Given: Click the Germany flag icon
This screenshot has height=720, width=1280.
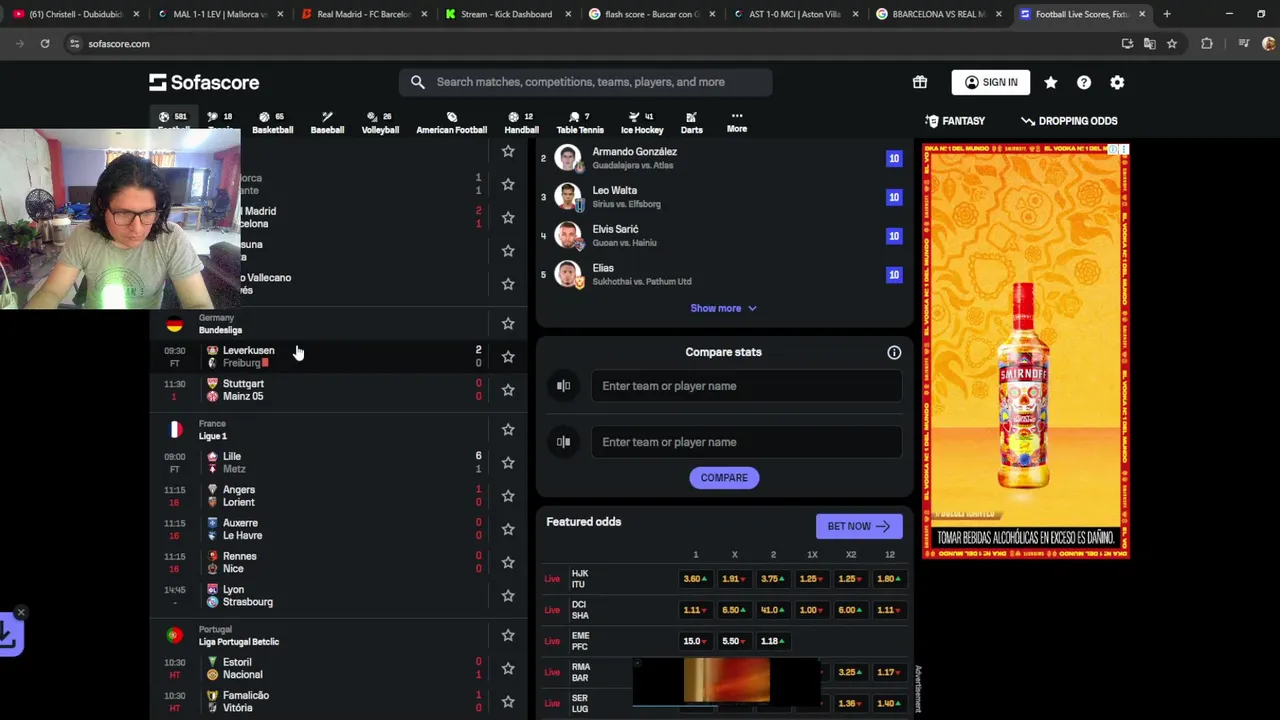Looking at the screenshot, I should click(175, 324).
